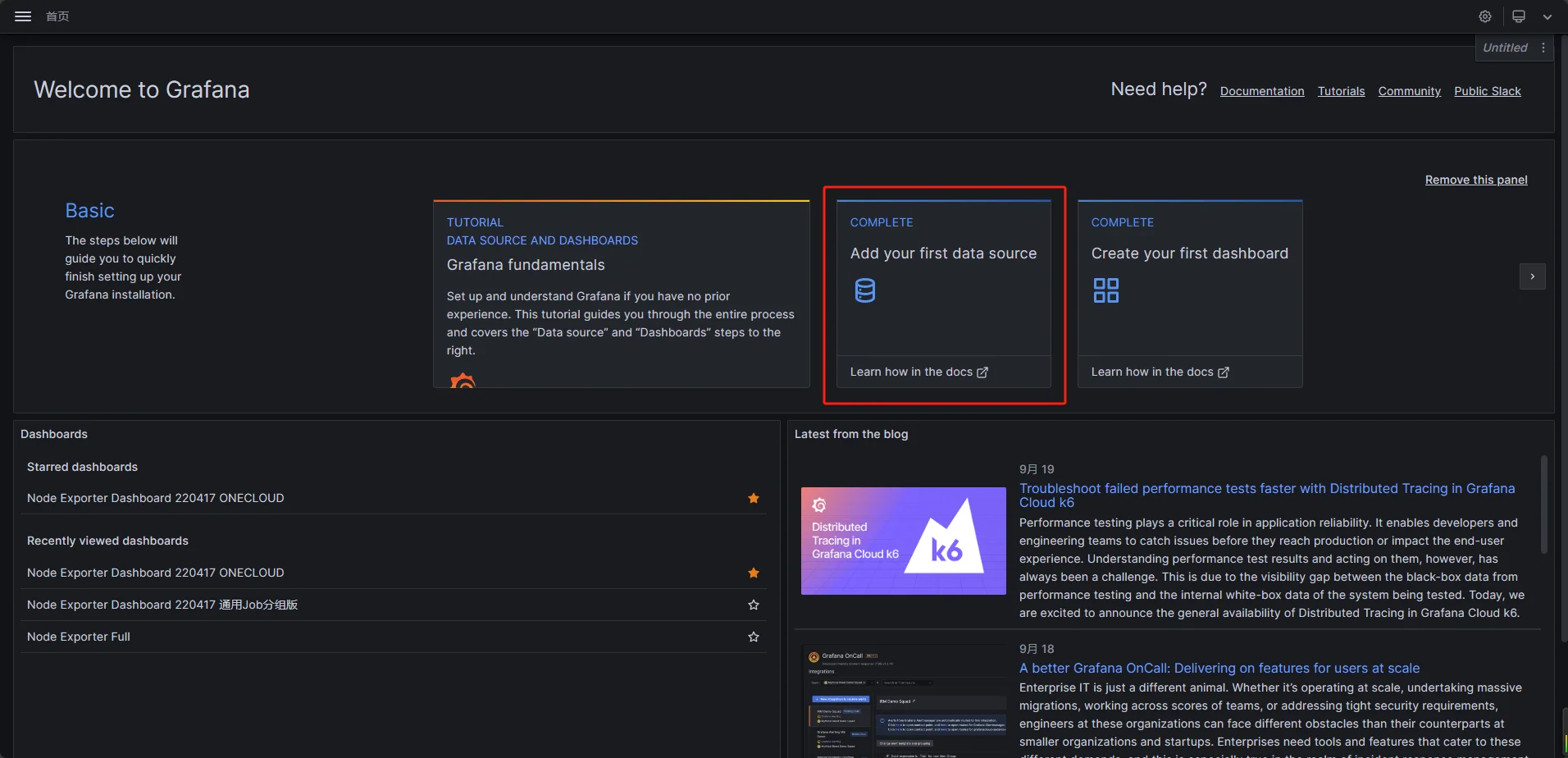Open Grafana OnCall blog thumbnail
This screenshot has width=1568, height=758.
tap(904, 701)
